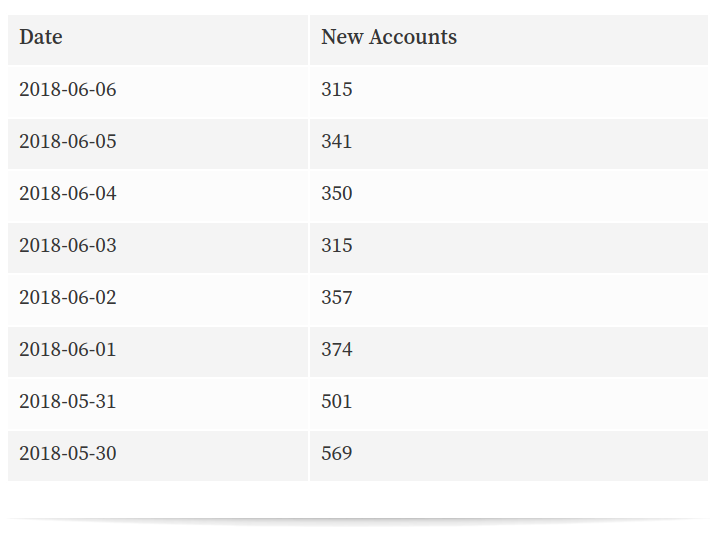717x540 pixels.
Task: Click the value 357 in New Accounts
Action: 337,298
